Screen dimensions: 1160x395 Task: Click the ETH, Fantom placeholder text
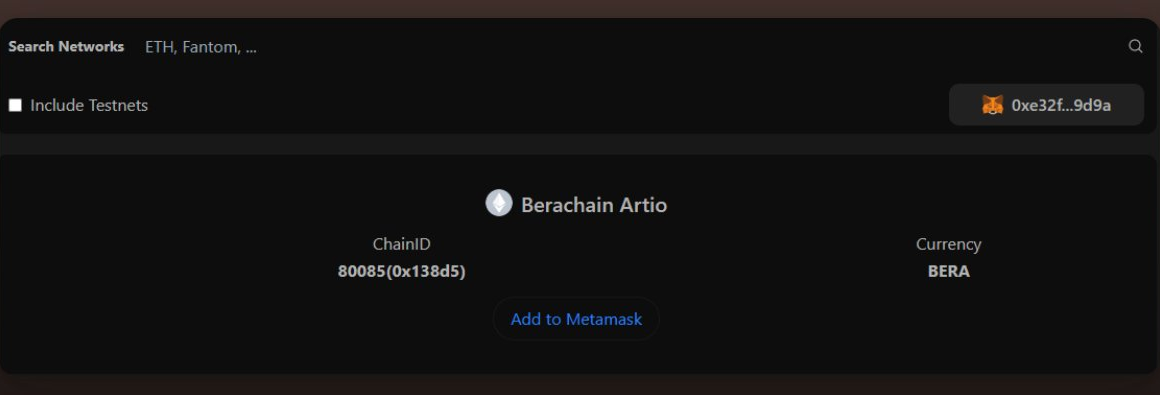point(200,47)
